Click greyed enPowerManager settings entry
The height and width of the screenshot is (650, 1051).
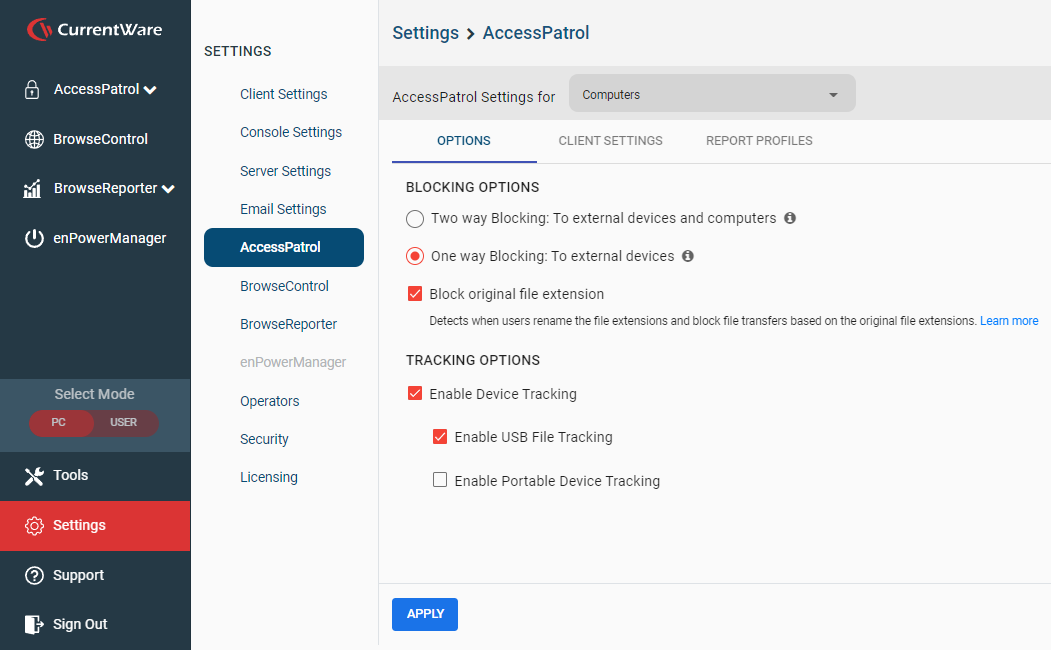(x=293, y=363)
